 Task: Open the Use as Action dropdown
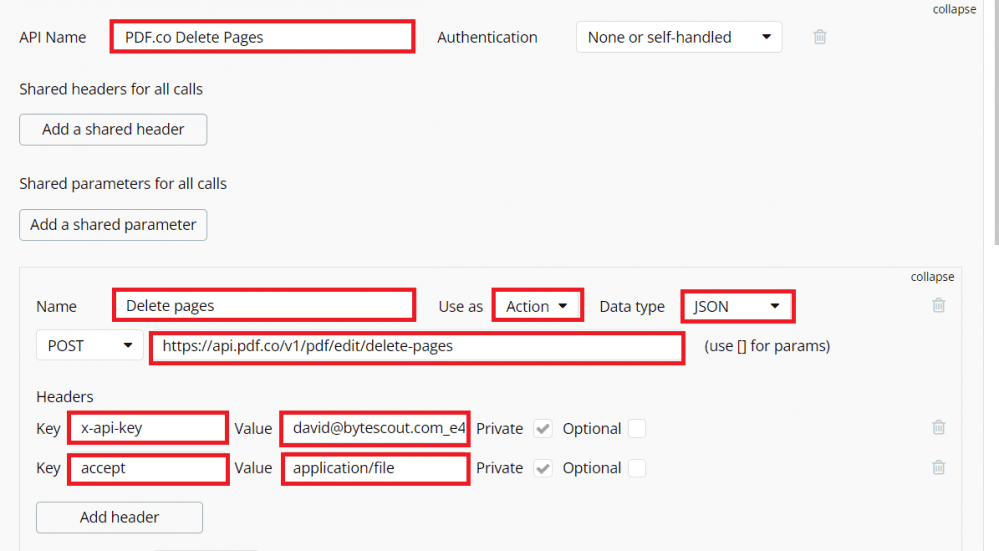pos(537,306)
